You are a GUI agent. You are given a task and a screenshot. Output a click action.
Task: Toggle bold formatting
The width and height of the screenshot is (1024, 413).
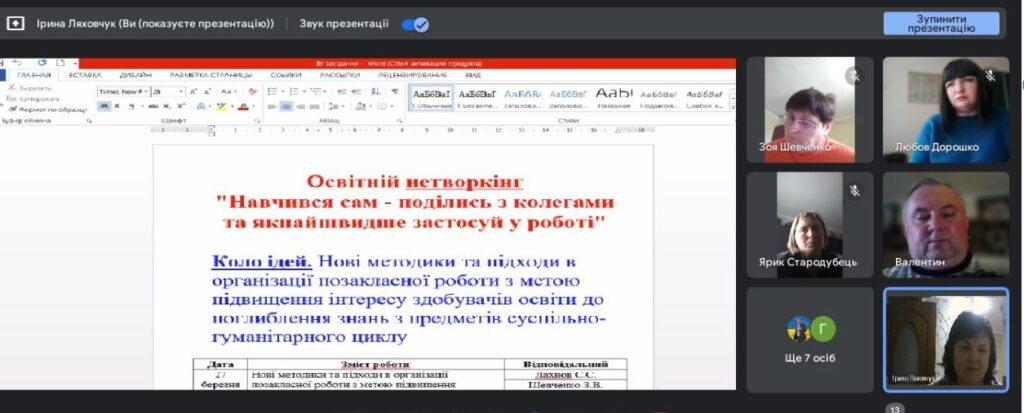click(x=104, y=106)
